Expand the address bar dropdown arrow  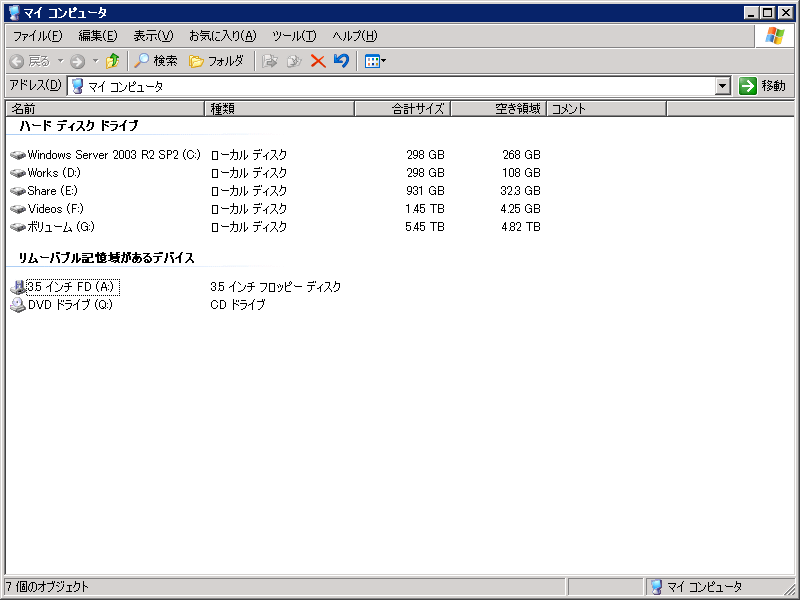pyautogui.click(x=723, y=86)
